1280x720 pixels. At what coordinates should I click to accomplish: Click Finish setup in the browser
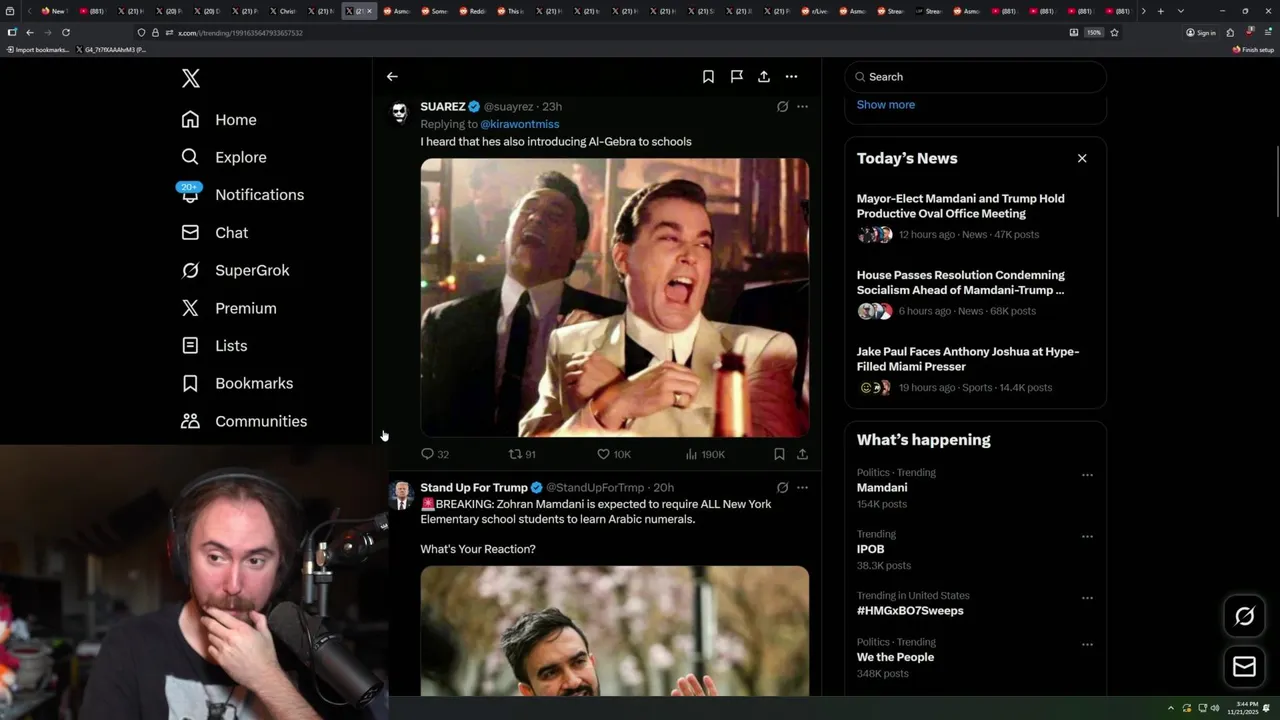(1254, 50)
